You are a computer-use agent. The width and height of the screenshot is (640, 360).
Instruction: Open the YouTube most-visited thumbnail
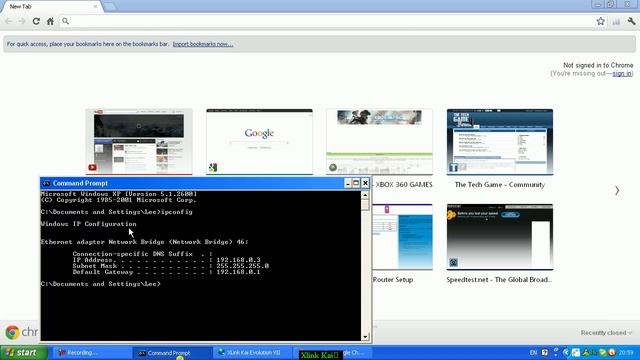pos(139,142)
